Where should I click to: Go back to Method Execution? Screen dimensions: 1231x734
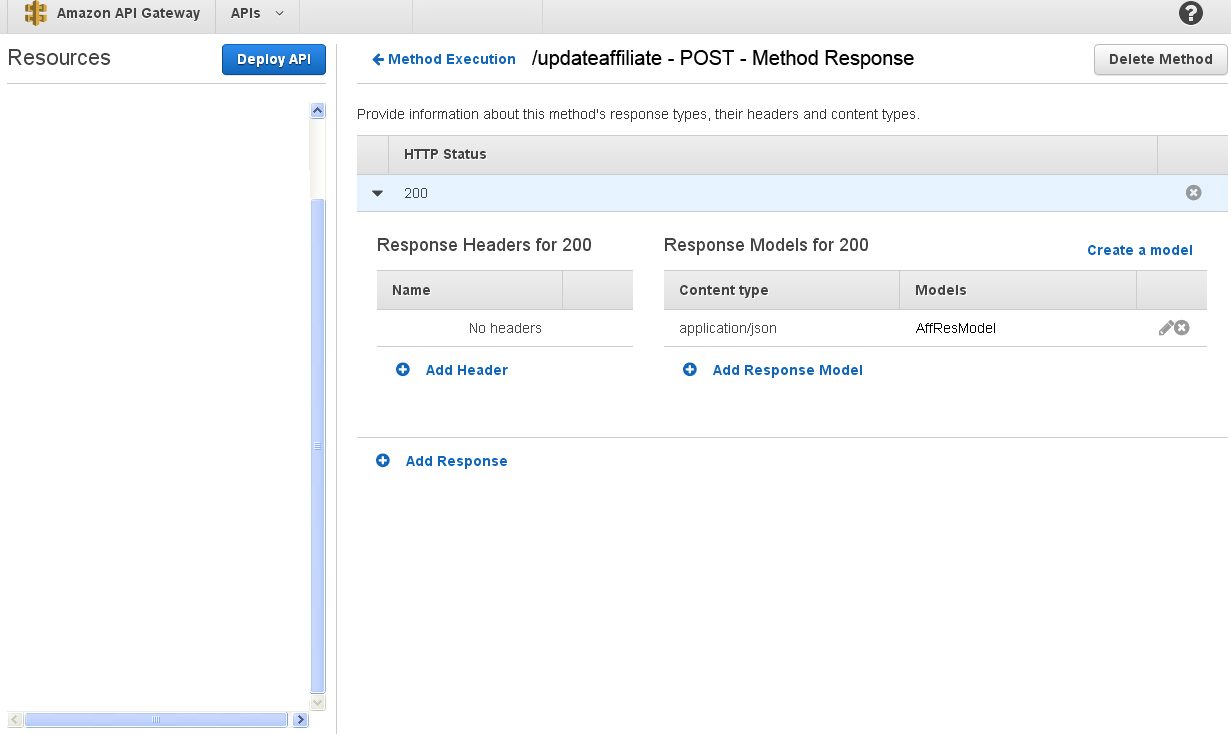(x=444, y=59)
